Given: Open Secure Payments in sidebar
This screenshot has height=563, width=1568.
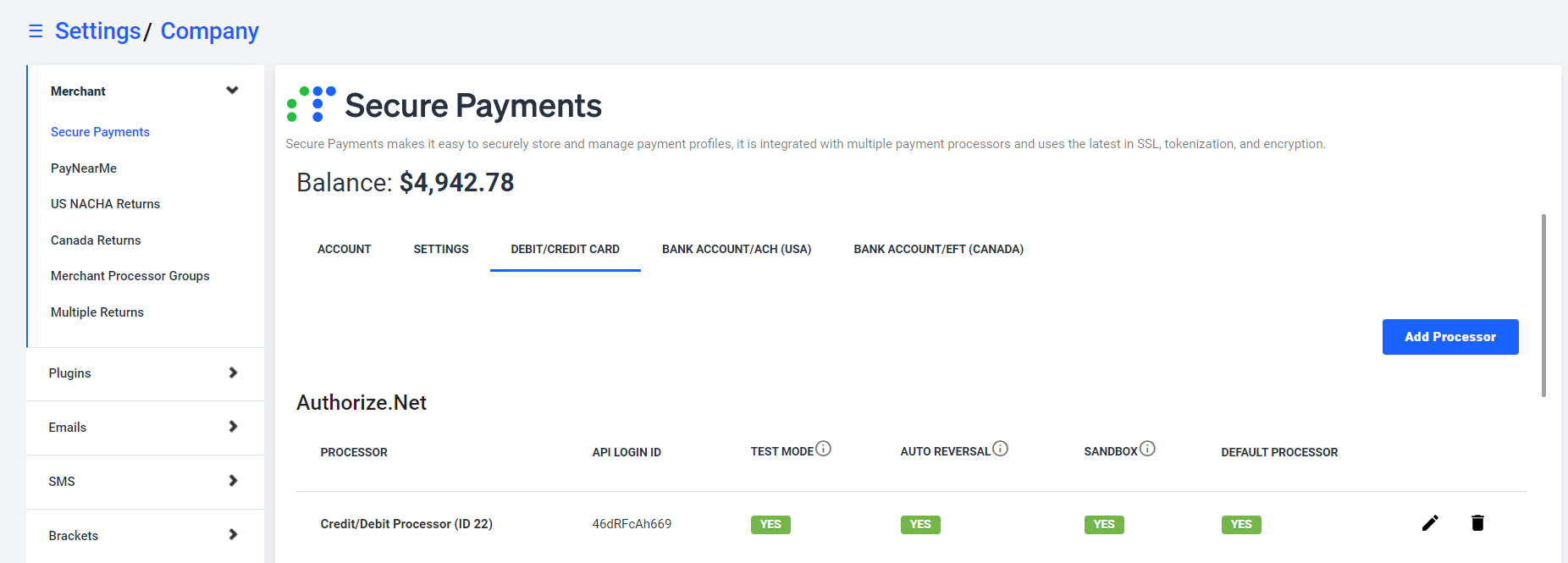Looking at the screenshot, I should [100, 132].
